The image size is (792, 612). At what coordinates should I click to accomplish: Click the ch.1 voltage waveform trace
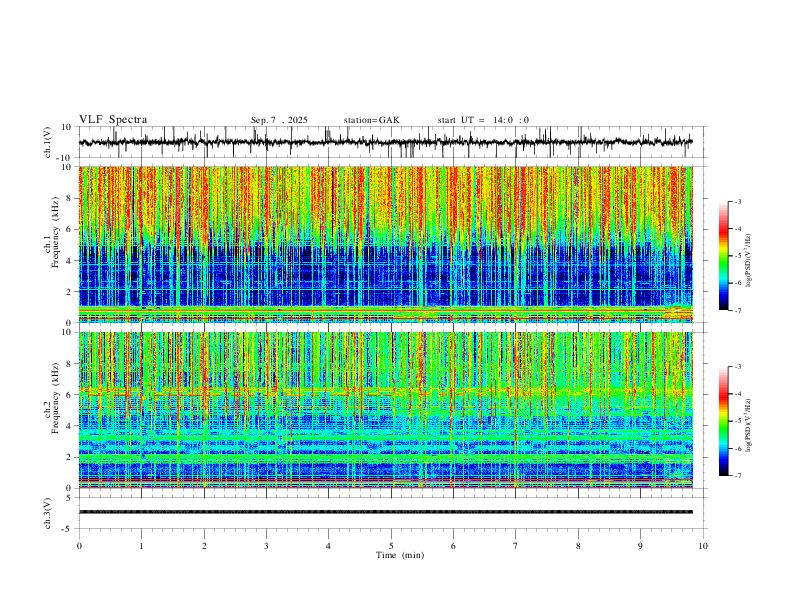[x=385, y=142]
